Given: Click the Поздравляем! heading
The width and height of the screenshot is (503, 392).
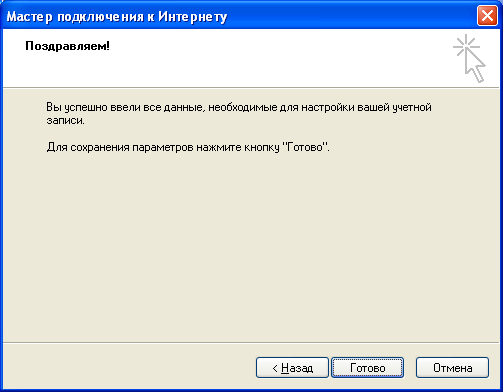Looking at the screenshot, I should coord(67,46).
